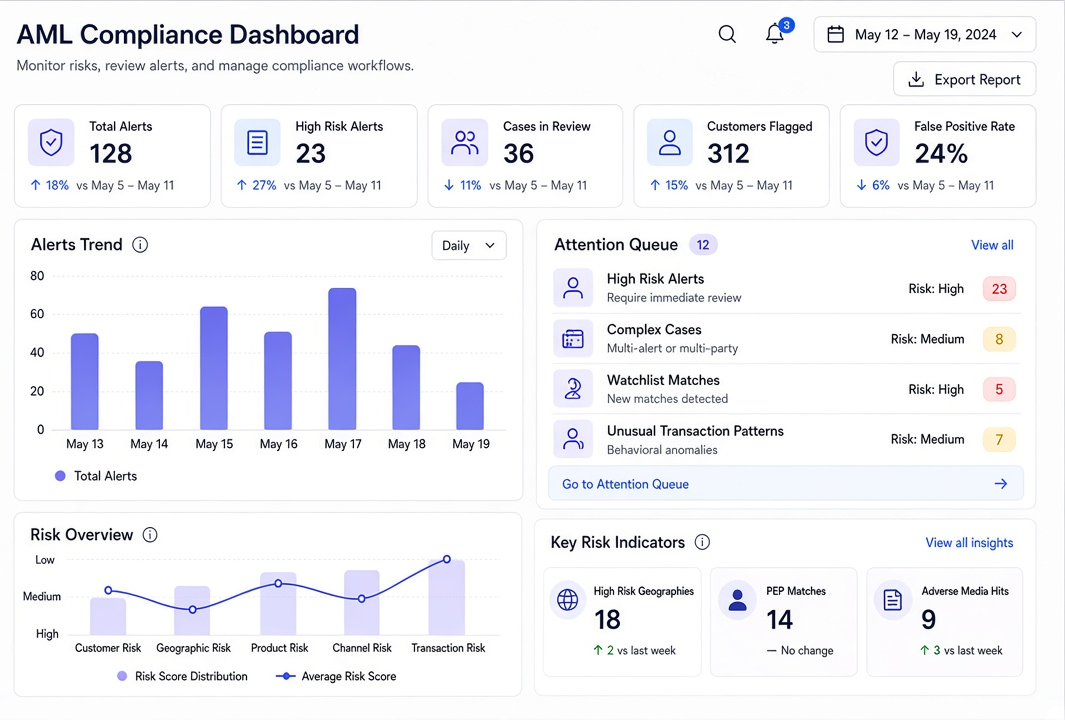Image resolution: width=1065 pixels, height=720 pixels.
Task: Click the Adverse Media Hits document icon
Action: [x=892, y=600]
